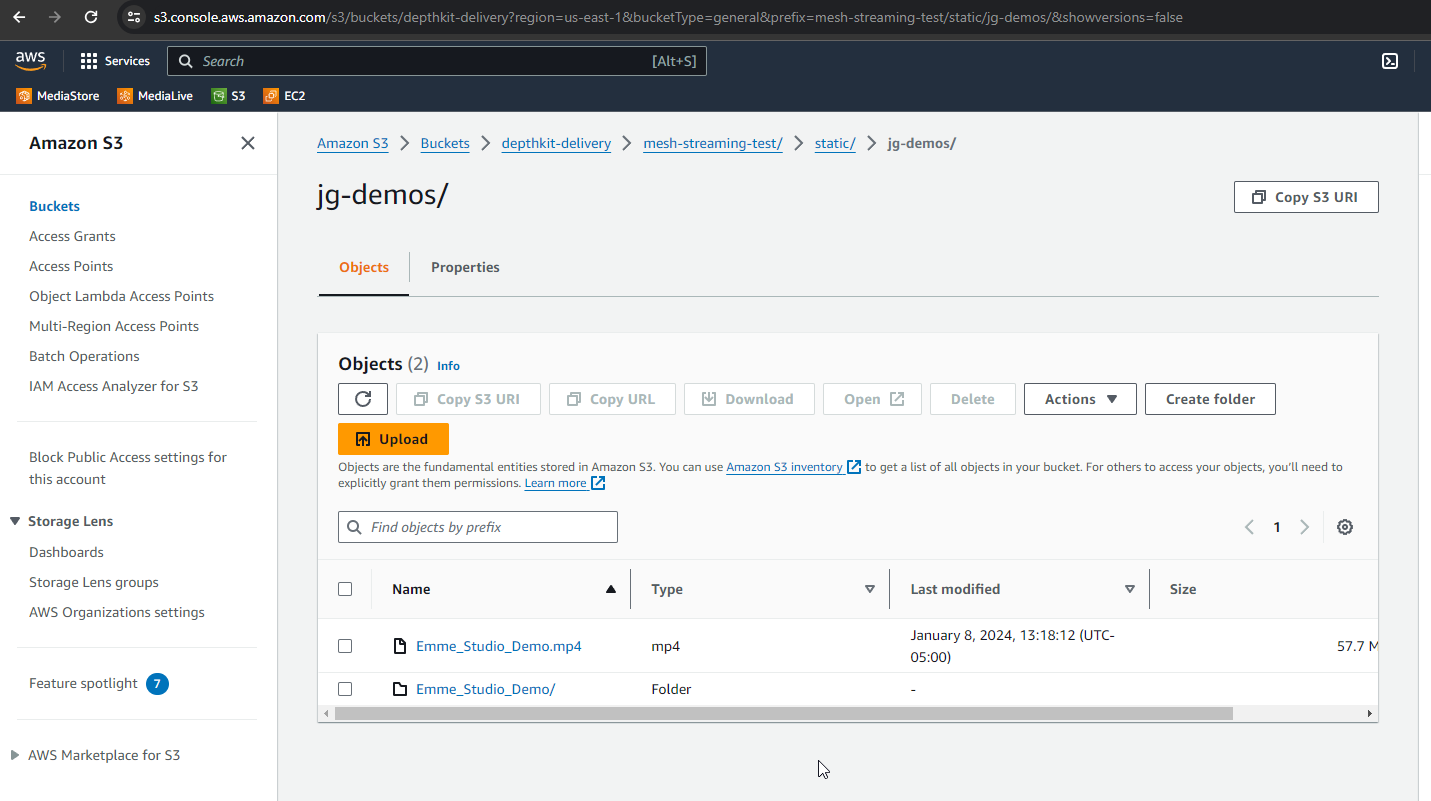Click the folder icon for Emme_Studio_Demo/
1431x801 pixels.
click(400, 689)
